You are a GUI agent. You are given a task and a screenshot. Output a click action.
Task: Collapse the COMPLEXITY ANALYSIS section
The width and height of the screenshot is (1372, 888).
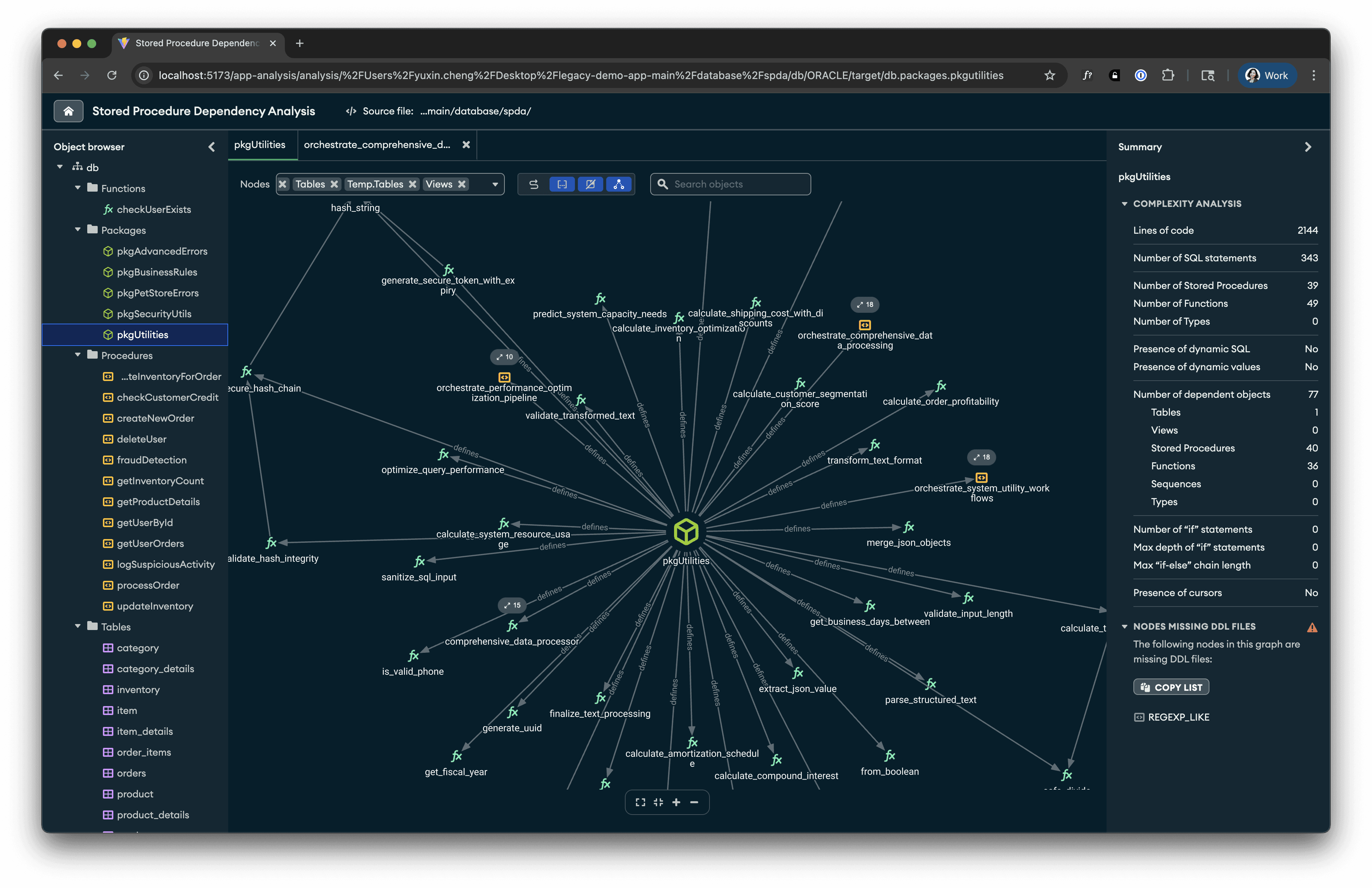1124,204
